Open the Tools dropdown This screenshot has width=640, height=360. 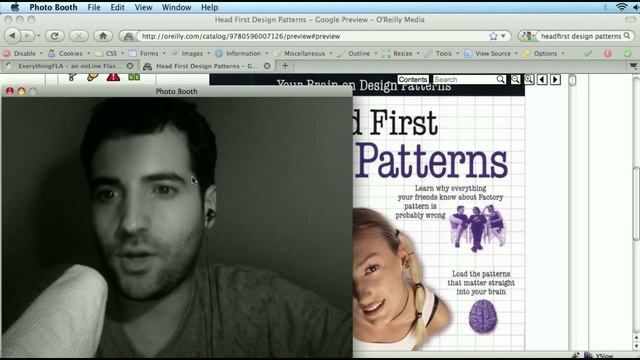(x=442, y=53)
